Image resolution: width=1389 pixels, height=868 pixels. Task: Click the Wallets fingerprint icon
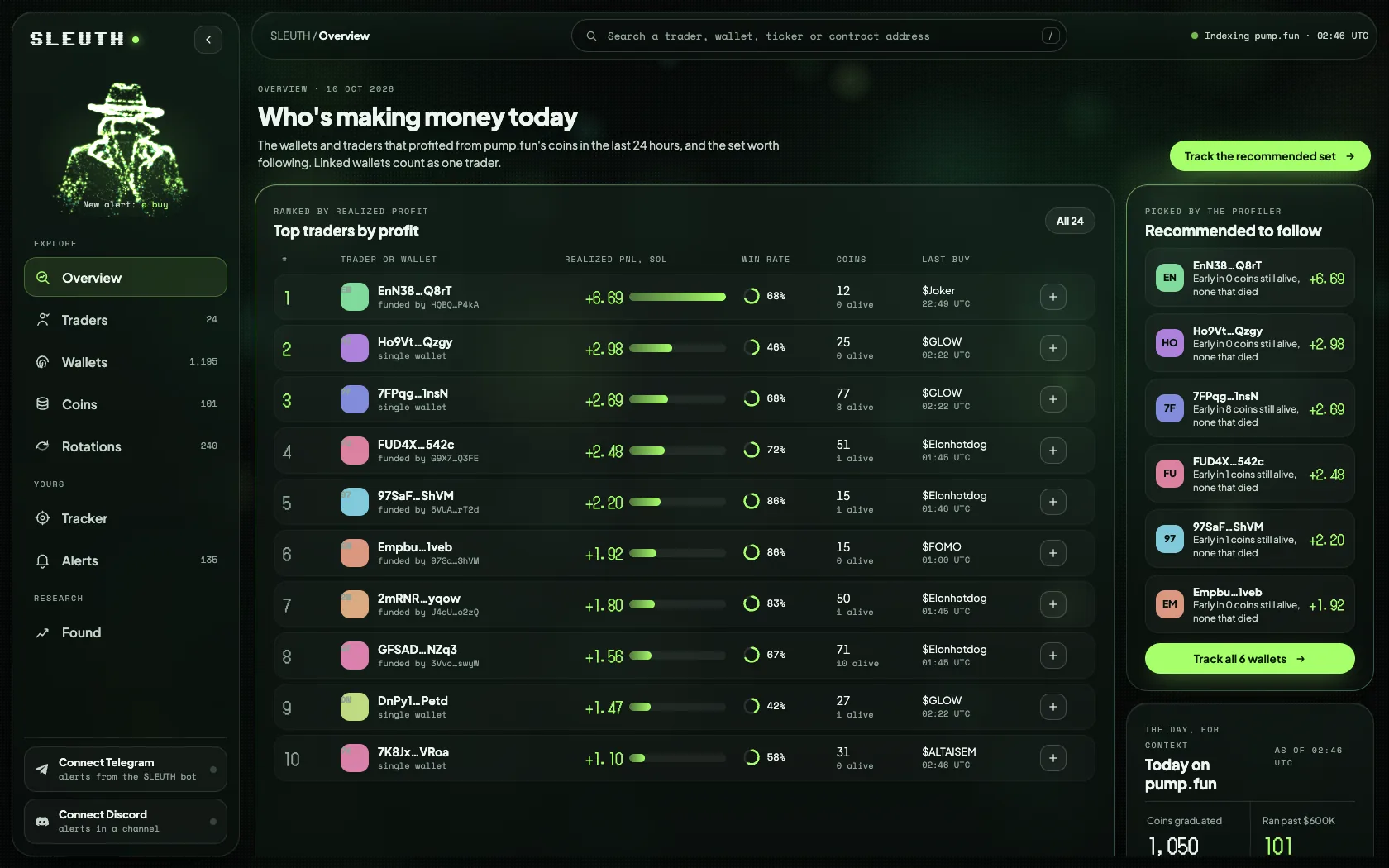click(x=43, y=361)
